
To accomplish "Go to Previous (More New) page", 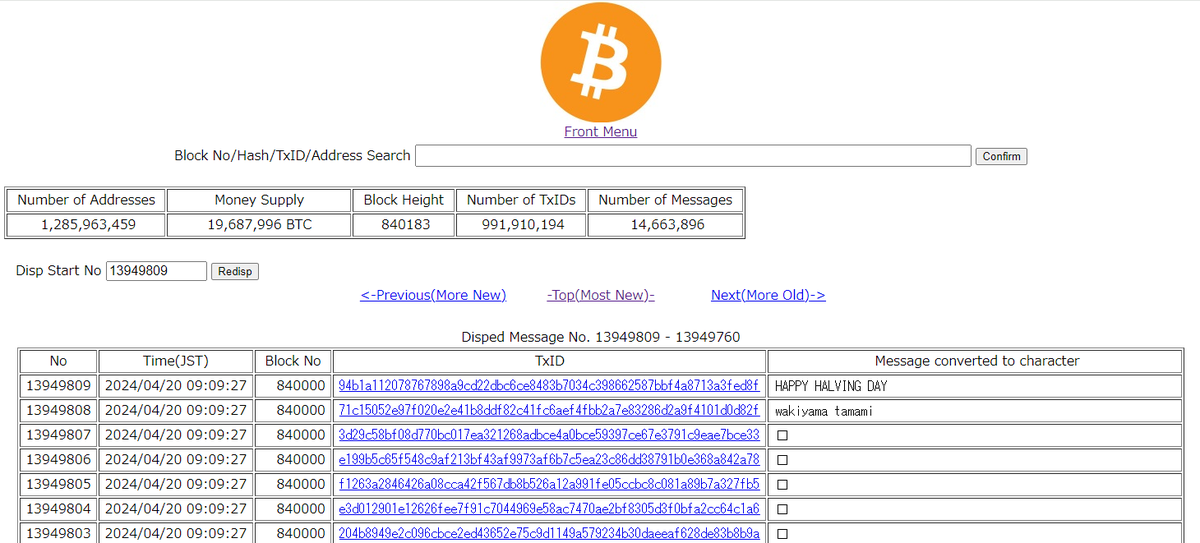I will (x=433, y=295).
